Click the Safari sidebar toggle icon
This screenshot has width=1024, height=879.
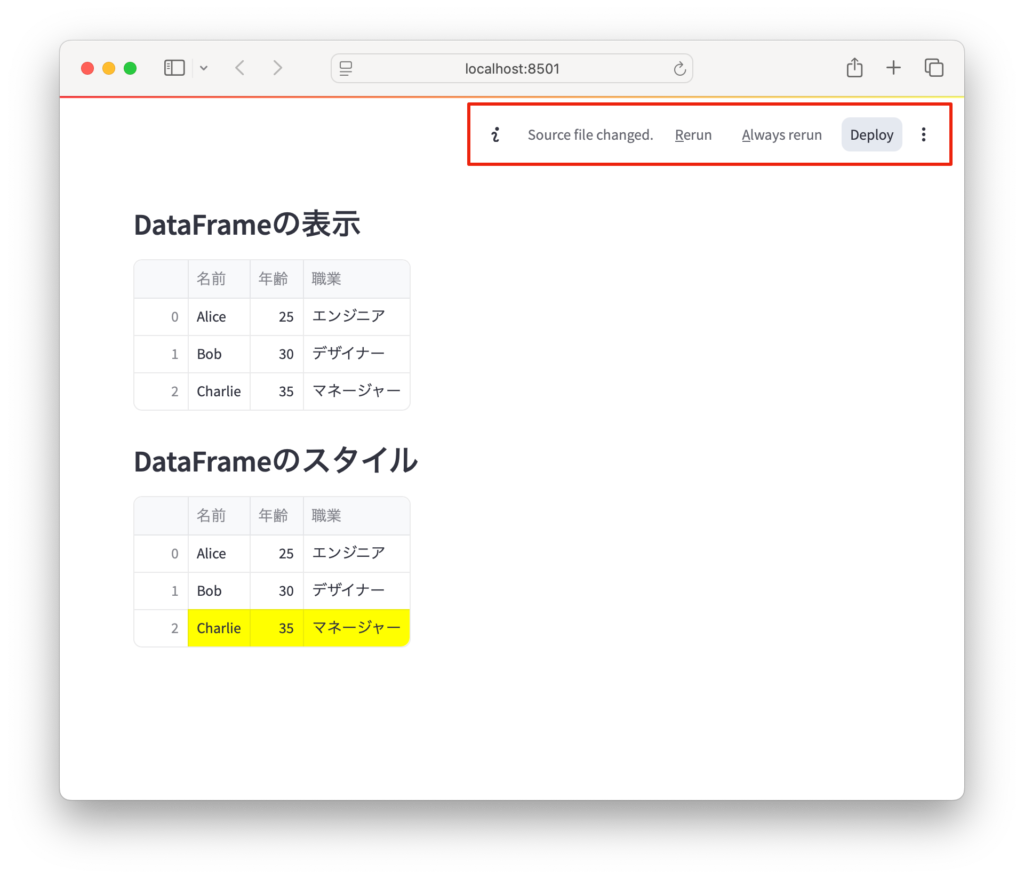[174, 68]
